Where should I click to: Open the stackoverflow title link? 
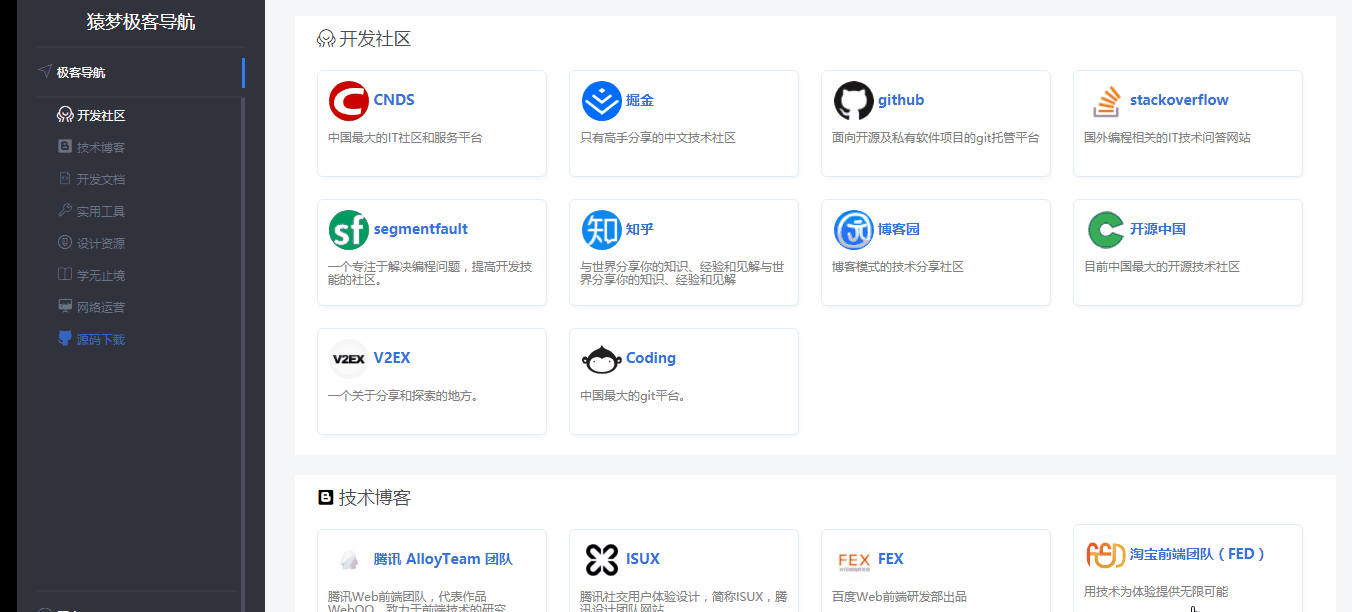pos(1179,100)
